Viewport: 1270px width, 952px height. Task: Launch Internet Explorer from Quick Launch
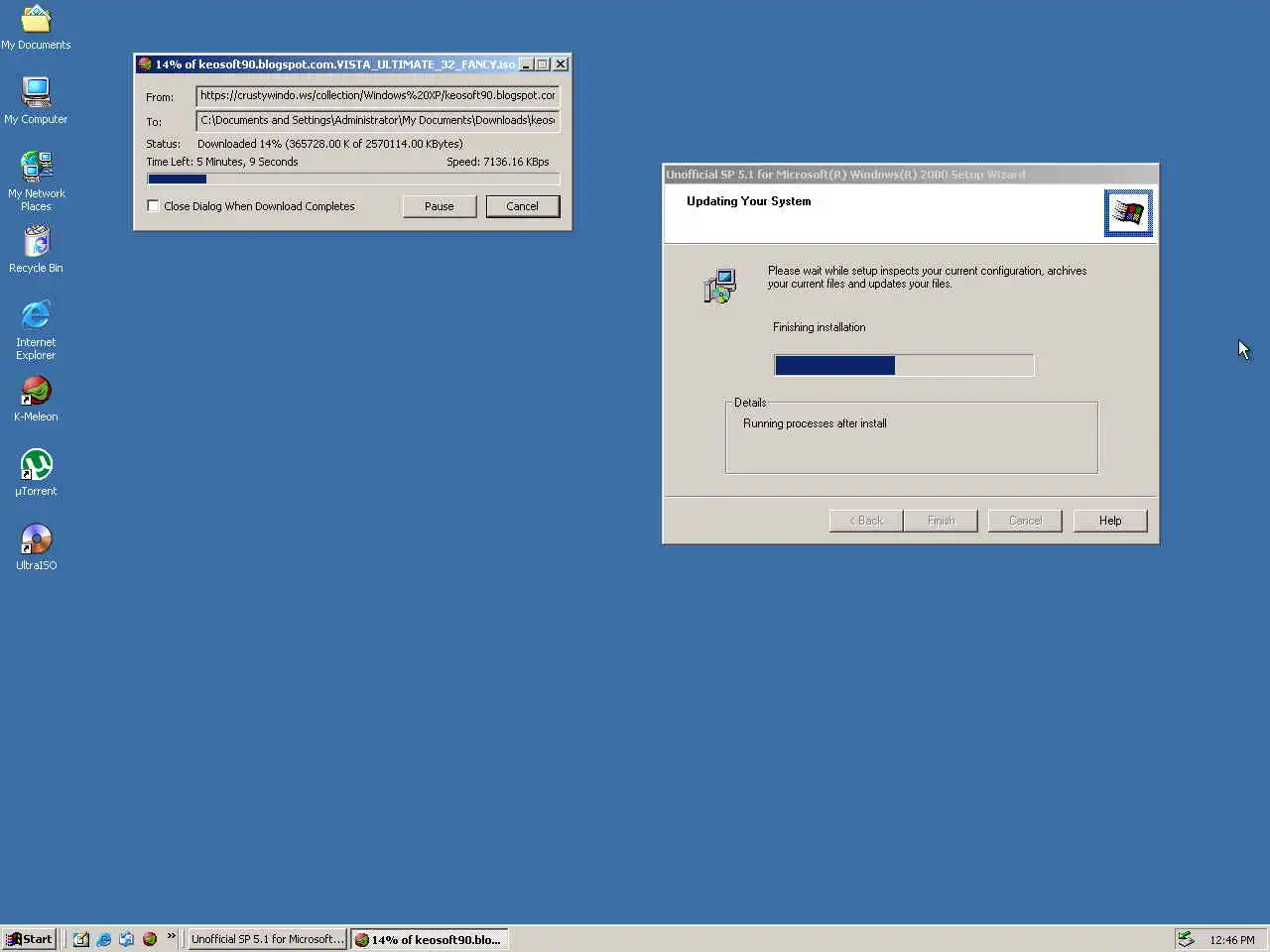point(103,939)
